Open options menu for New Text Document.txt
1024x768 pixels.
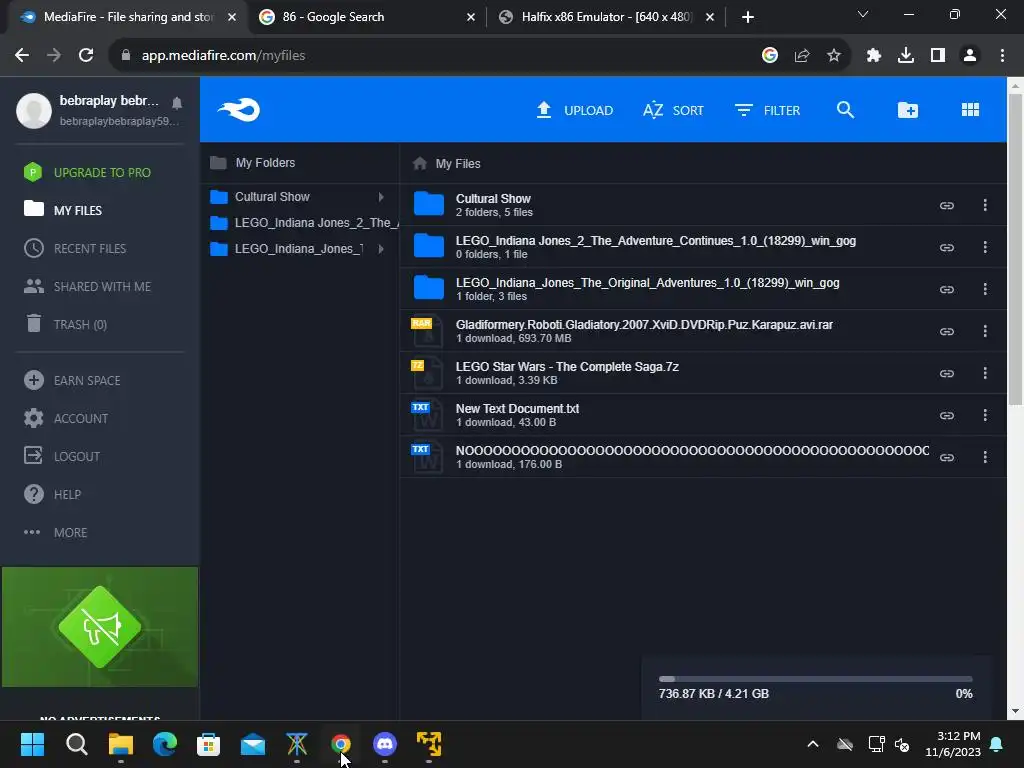(985, 415)
